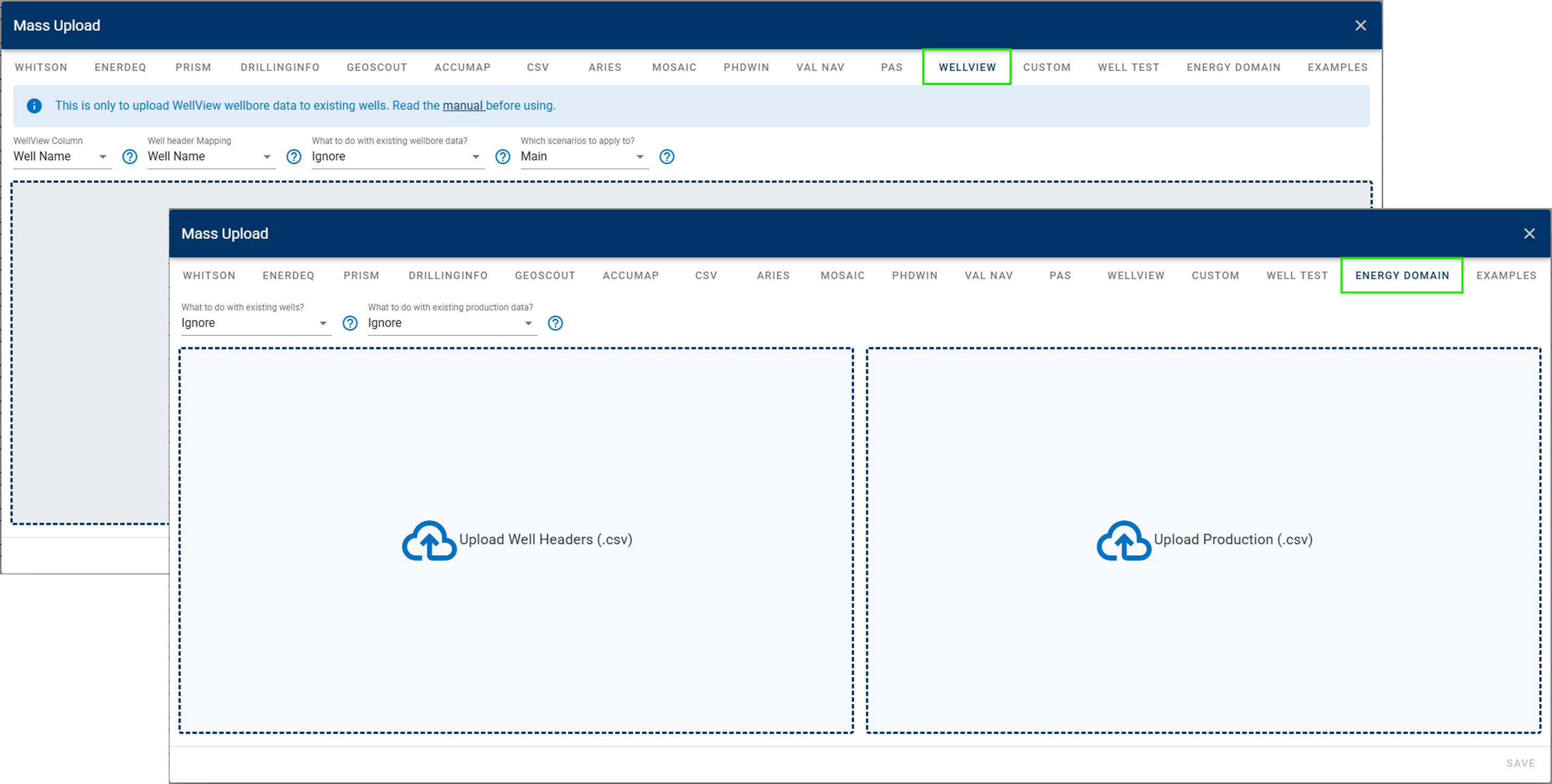Switch to the Examples tab in front dialog
Screen dimensions: 1552x784
(1506, 275)
